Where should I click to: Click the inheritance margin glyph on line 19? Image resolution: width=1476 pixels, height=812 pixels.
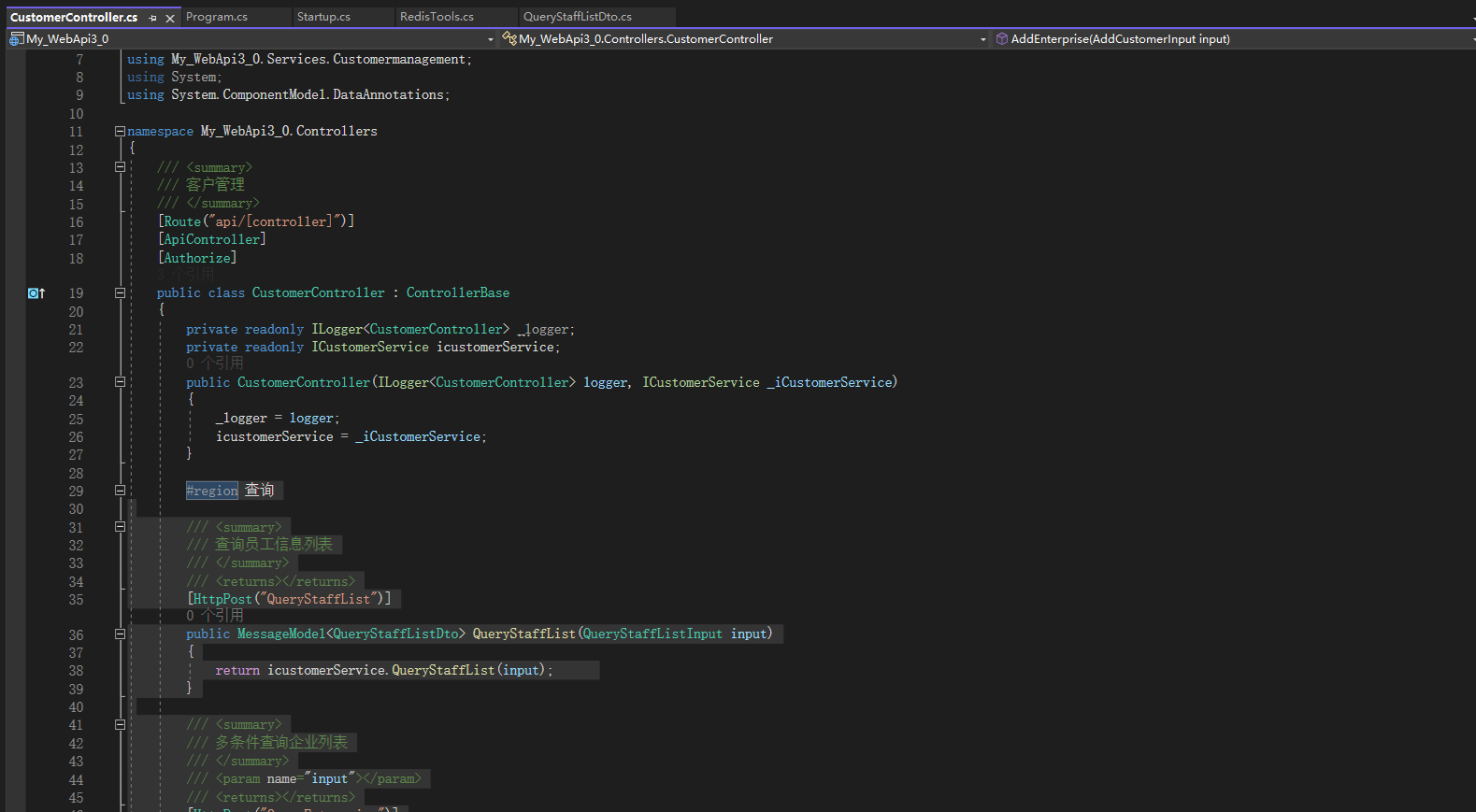(x=36, y=293)
